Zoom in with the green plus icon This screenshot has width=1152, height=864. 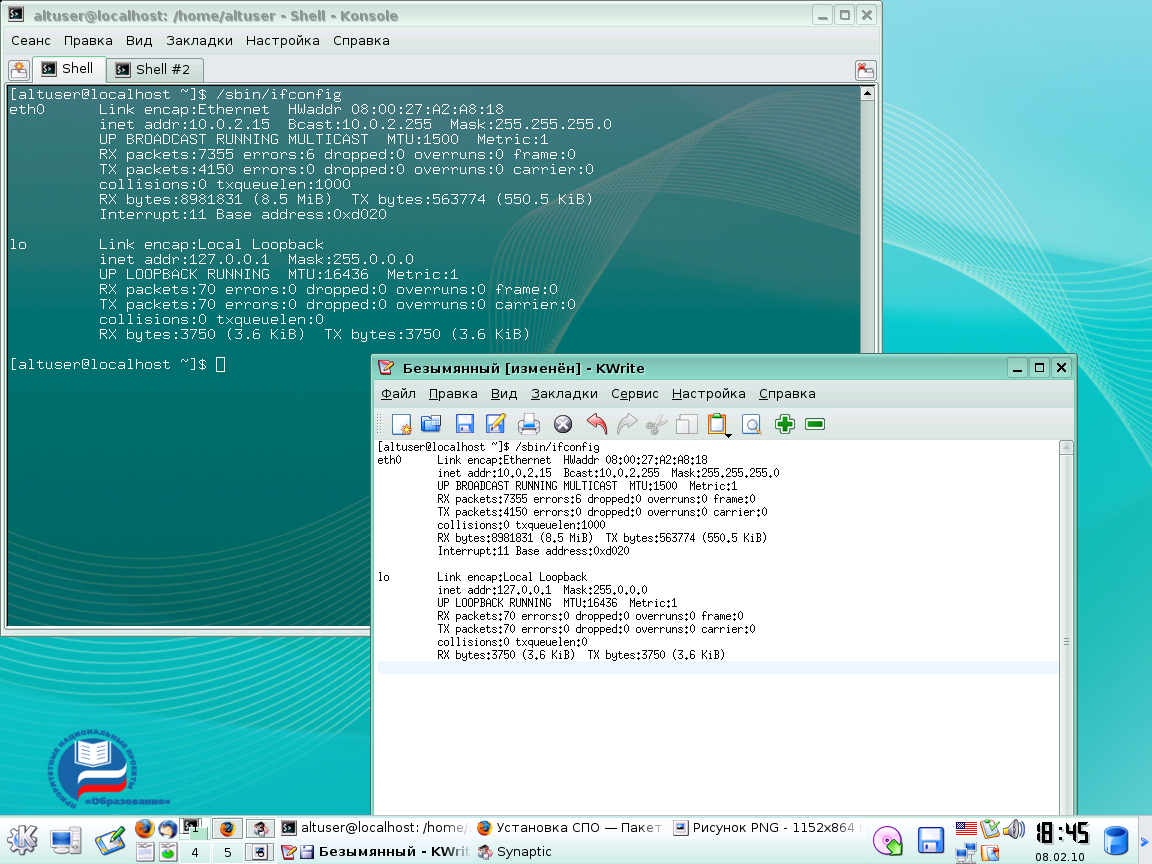785,424
